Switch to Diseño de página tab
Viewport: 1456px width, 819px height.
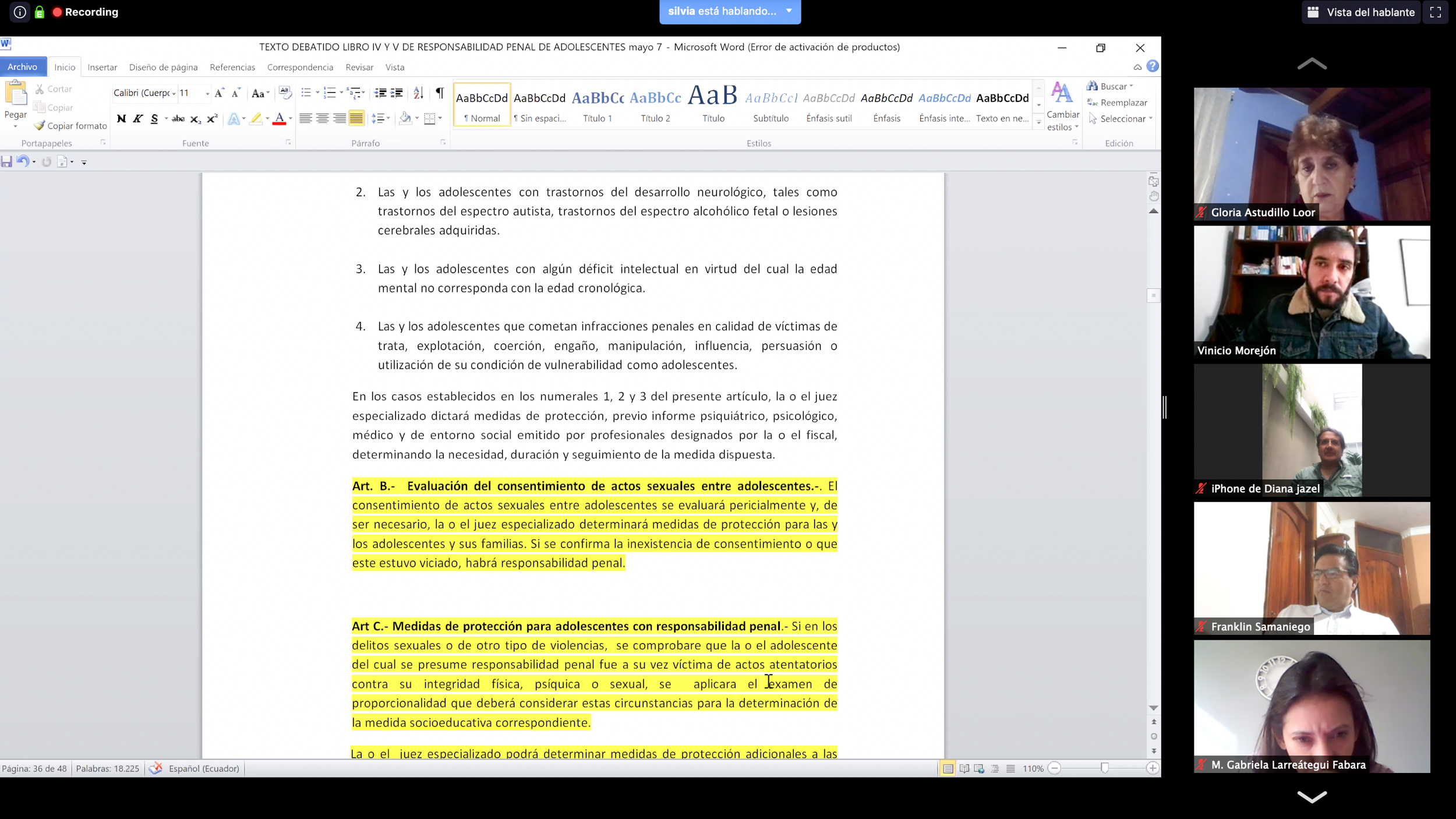(x=164, y=67)
